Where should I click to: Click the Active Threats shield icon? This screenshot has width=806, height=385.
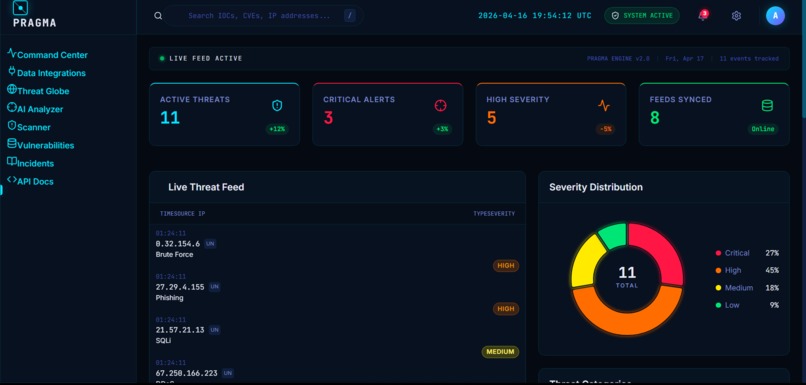[277, 106]
